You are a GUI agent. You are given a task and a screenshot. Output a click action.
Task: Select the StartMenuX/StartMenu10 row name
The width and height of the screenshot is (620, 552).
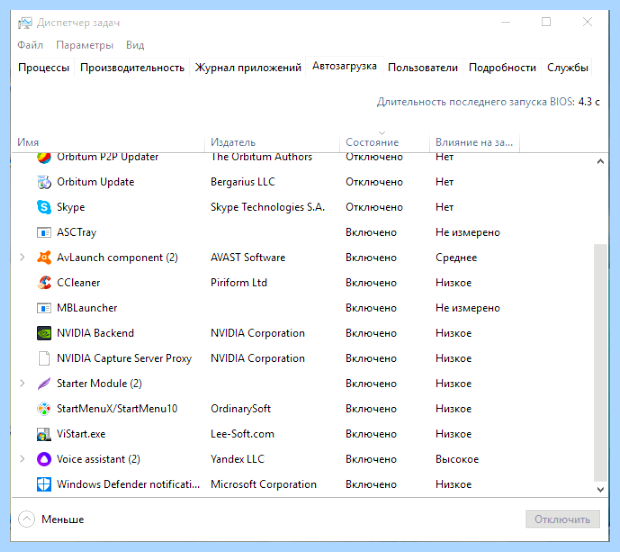(x=117, y=409)
